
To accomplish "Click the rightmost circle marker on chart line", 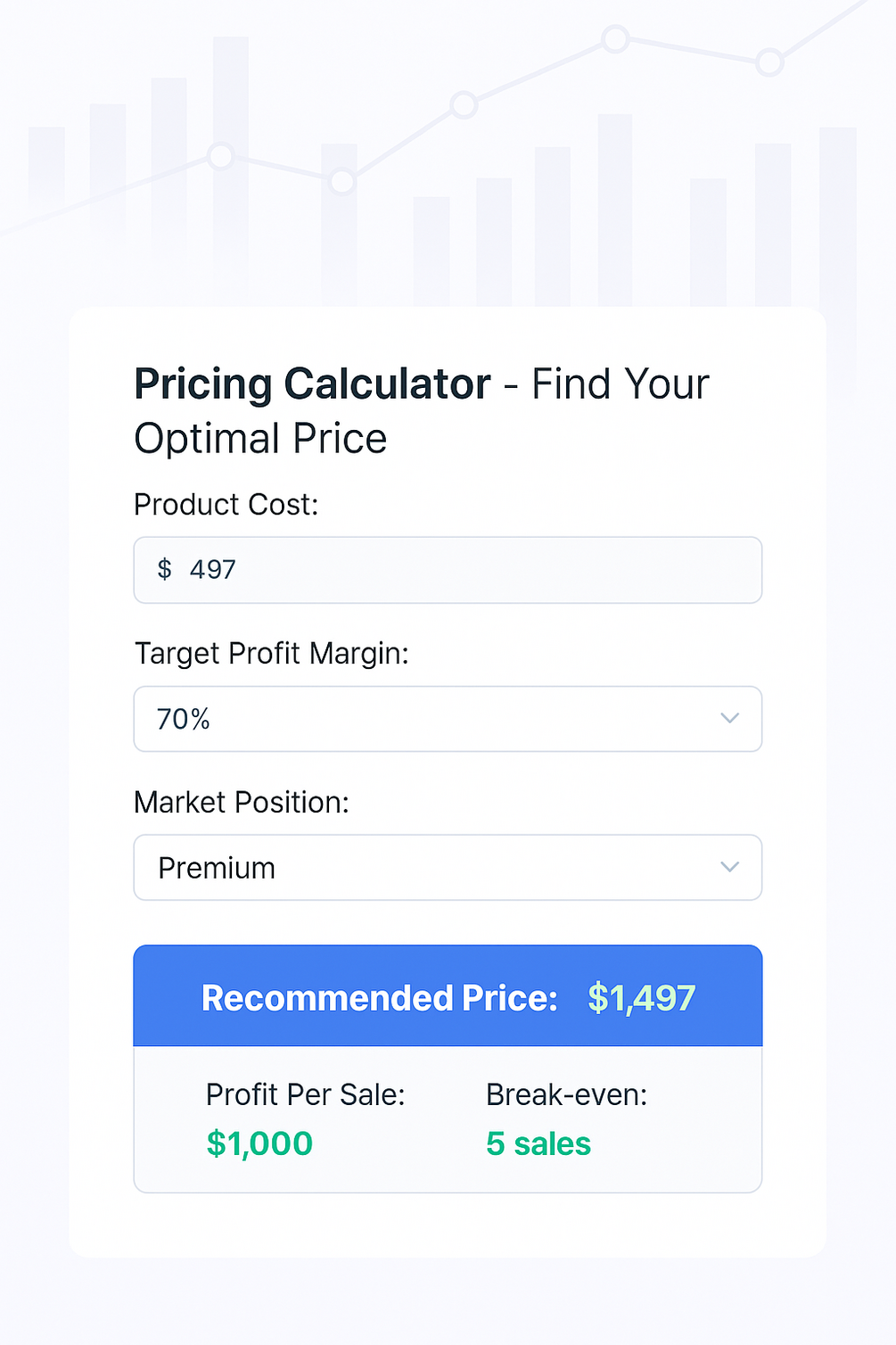I will (769, 62).
